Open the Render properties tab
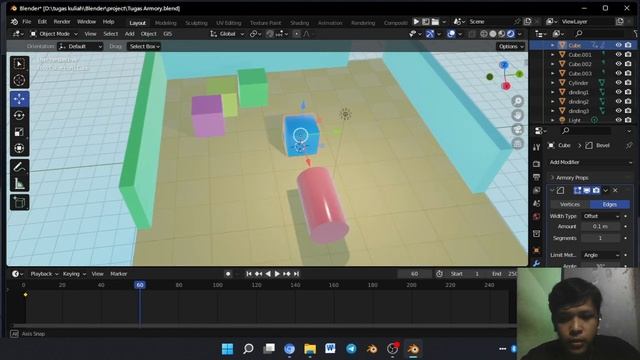This screenshot has height=360, width=640. pos(536,164)
